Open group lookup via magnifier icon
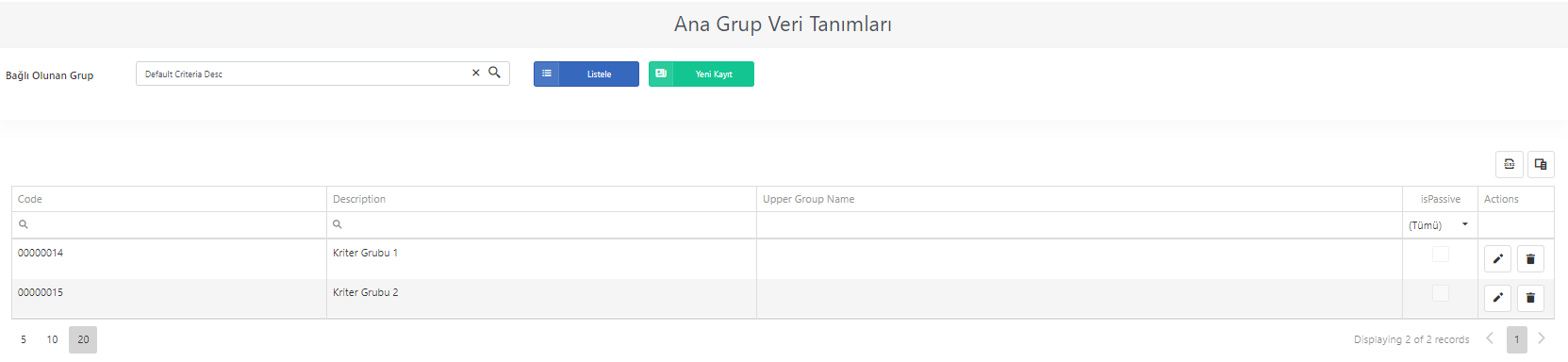 (x=494, y=73)
